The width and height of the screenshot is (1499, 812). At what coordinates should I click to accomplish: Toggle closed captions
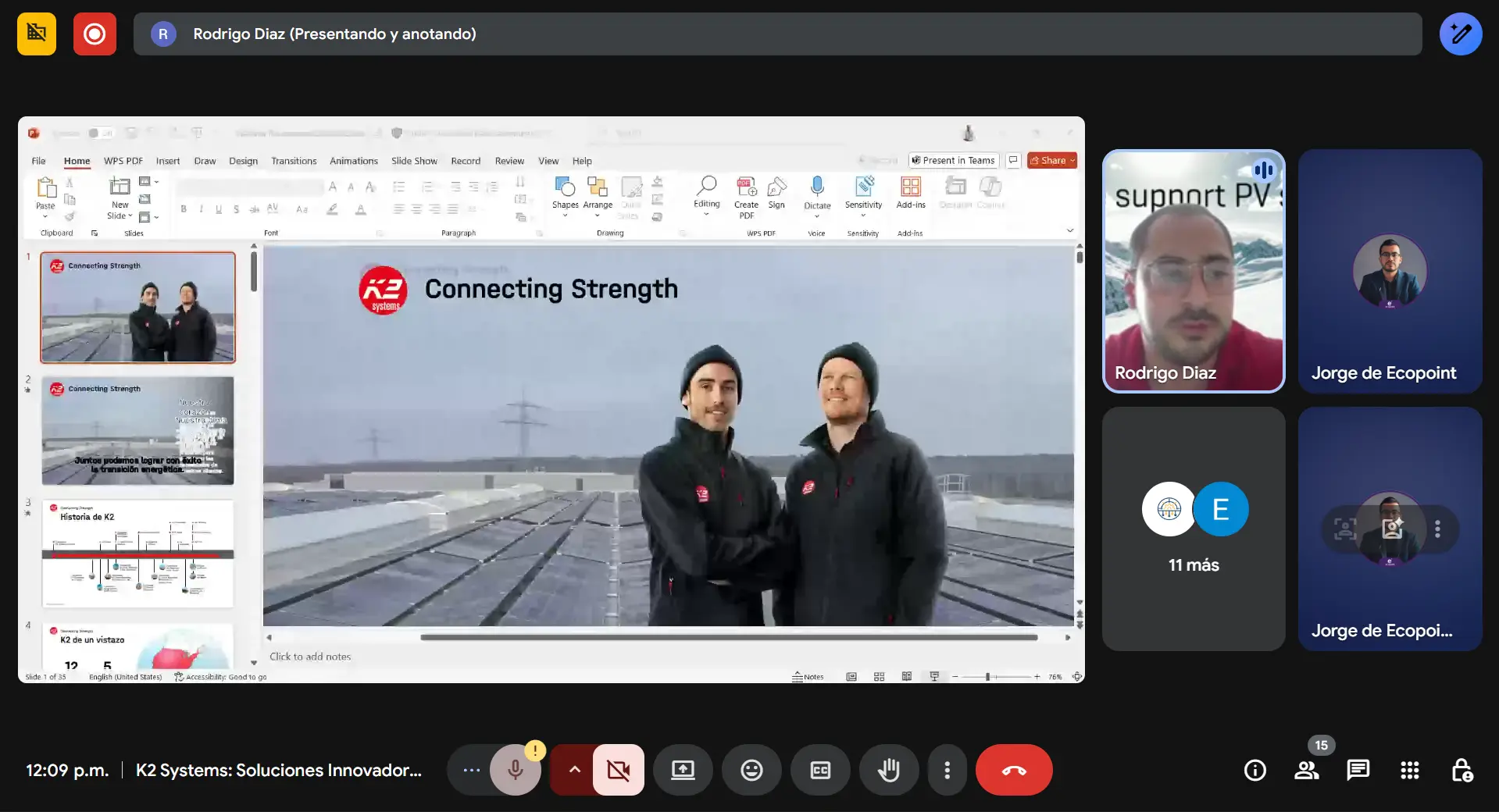click(x=820, y=771)
